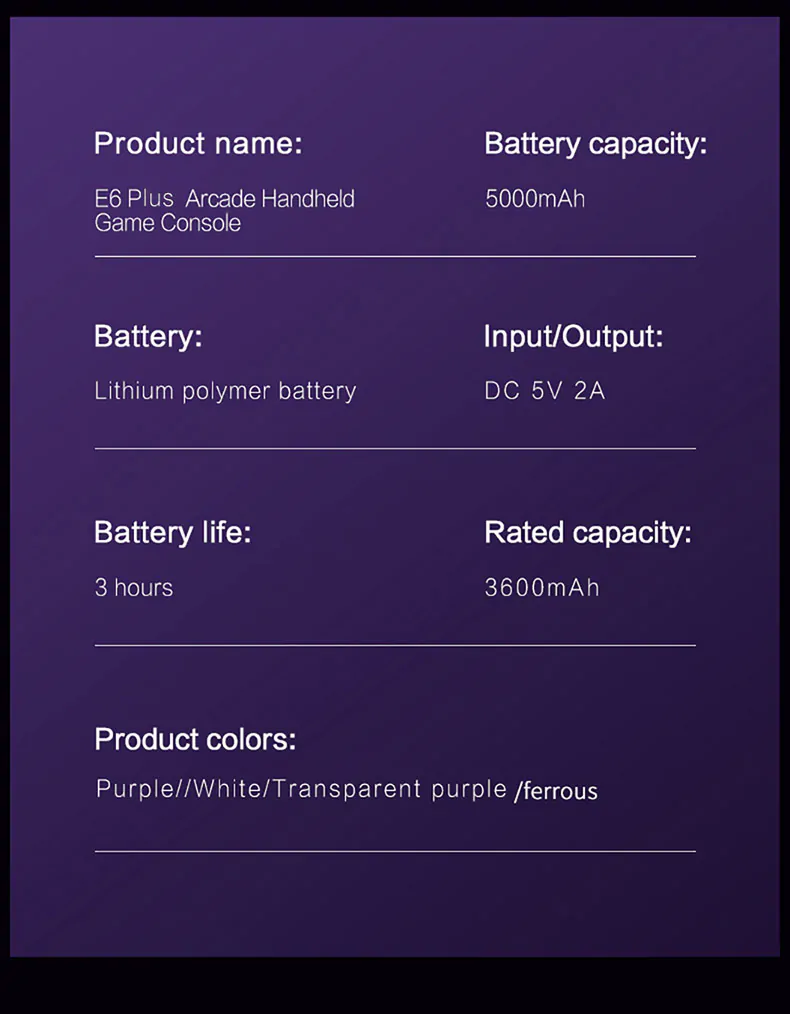This screenshot has height=1014, width=790.
Task: Select the 3 hours value
Action: [x=134, y=588]
